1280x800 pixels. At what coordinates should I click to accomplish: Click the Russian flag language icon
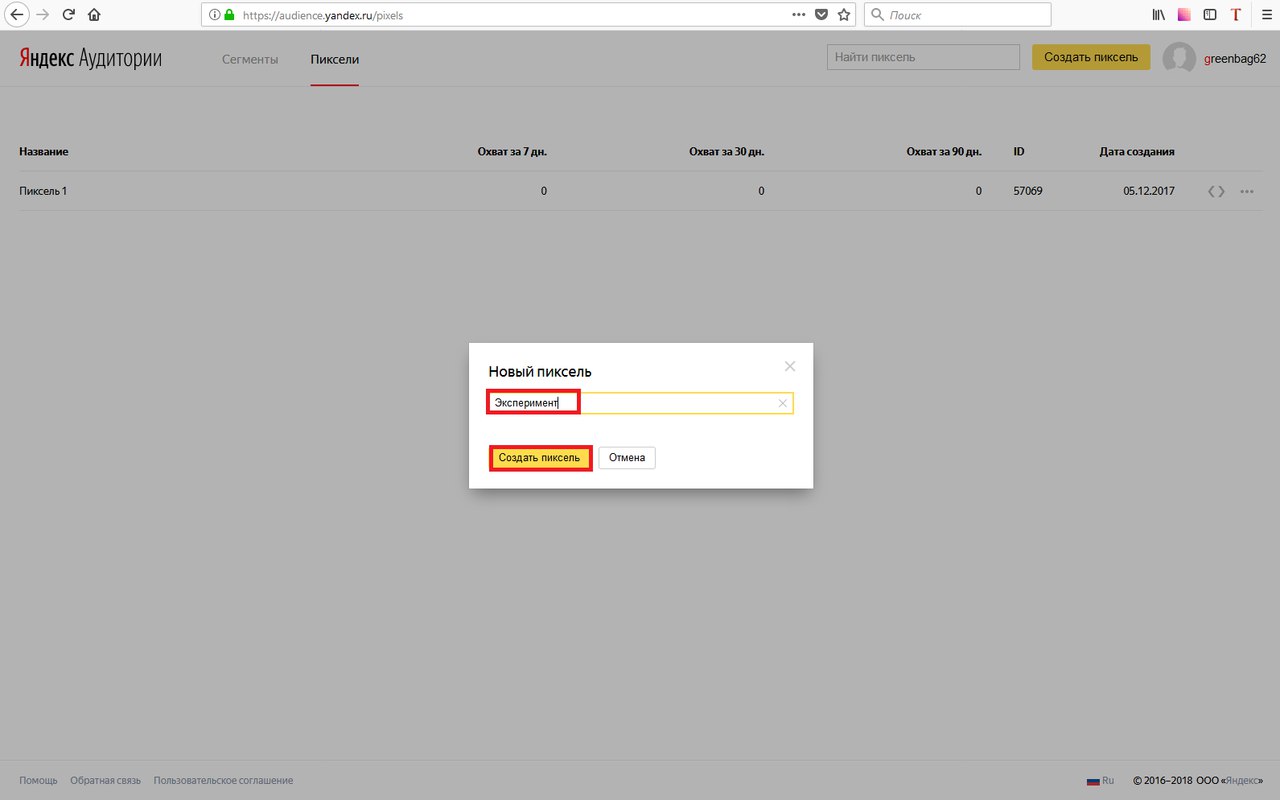click(1093, 781)
